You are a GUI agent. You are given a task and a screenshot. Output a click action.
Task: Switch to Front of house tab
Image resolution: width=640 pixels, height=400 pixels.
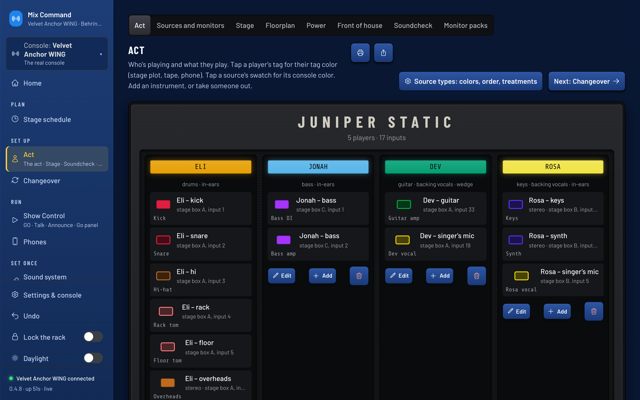coord(360,25)
